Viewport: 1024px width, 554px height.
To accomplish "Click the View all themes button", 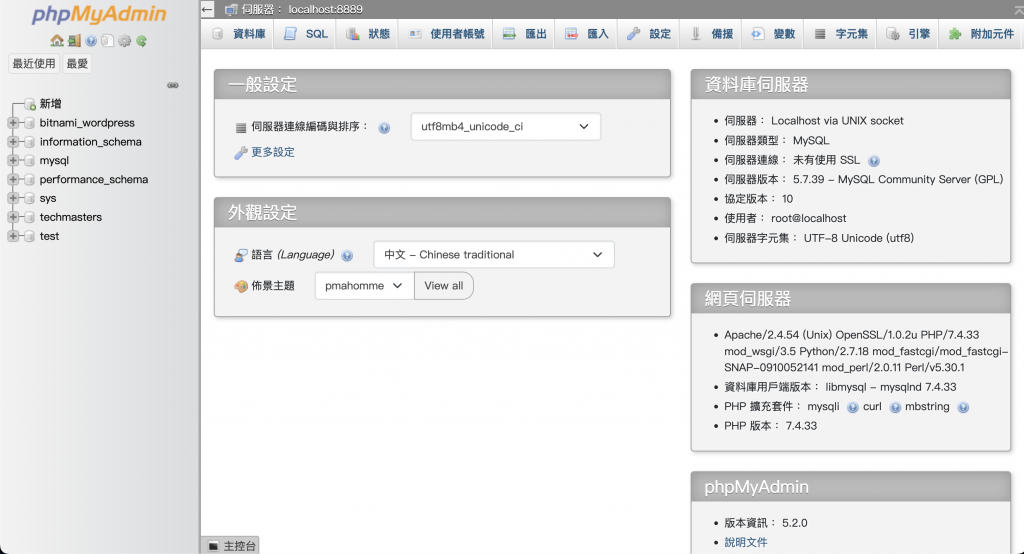I will (x=443, y=286).
